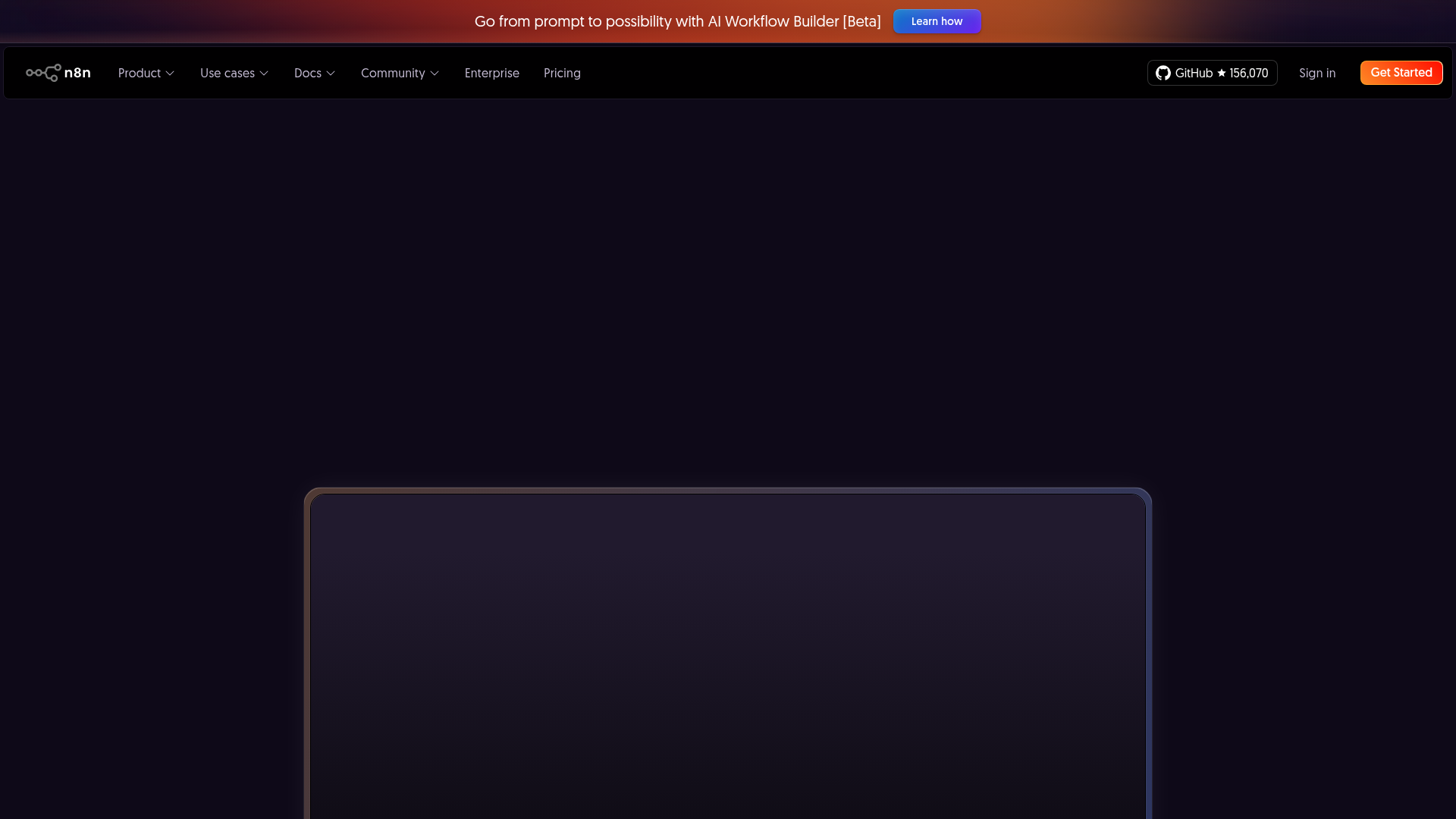The image size is (1456, 819).
Task: Open the Docs dropdown
Action: pos(314,73)
